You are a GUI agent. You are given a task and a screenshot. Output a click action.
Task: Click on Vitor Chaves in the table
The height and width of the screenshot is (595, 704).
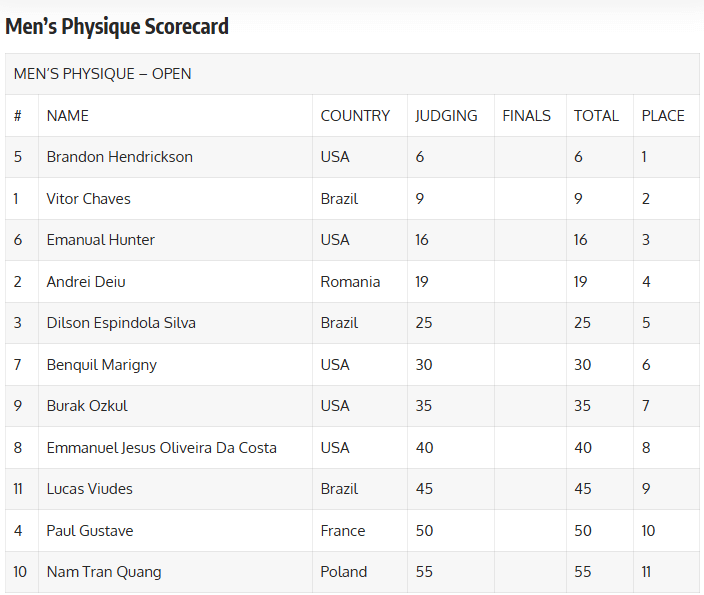pyautogui.click(x=89, y=199)
